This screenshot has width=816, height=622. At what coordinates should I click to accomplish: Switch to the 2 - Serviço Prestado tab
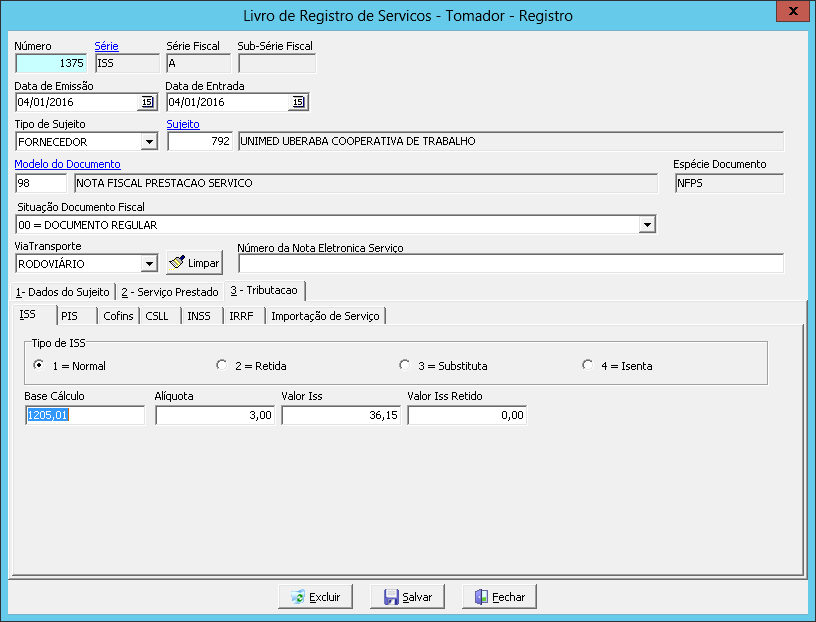[x=170, y=292]
